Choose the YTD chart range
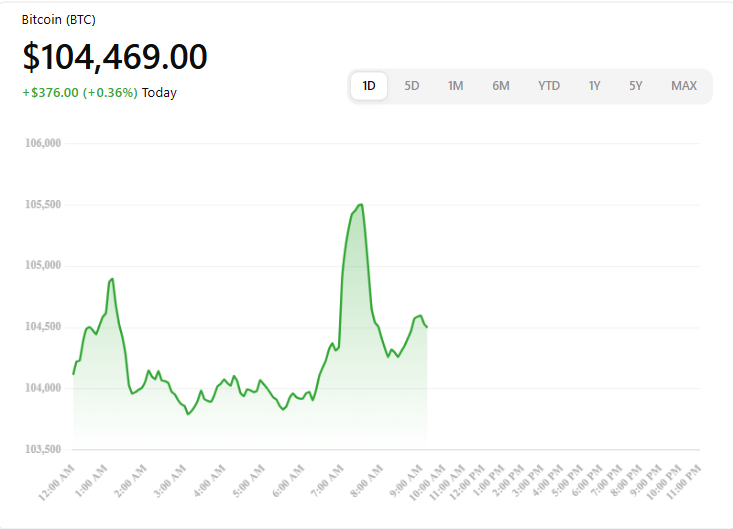This screenshot has height=529, width=733. (549, 86)
